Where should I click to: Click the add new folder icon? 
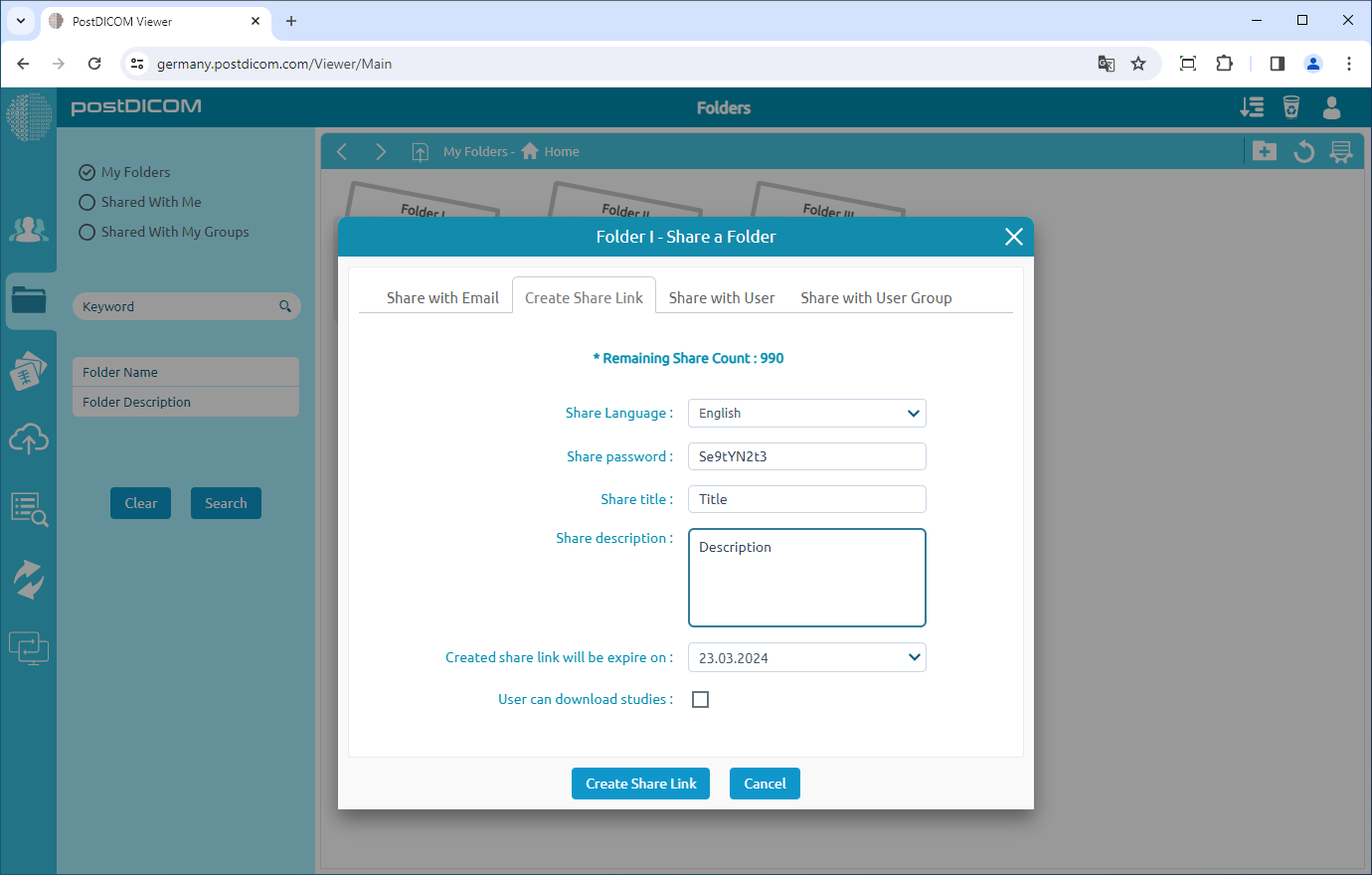point(1265,151)
